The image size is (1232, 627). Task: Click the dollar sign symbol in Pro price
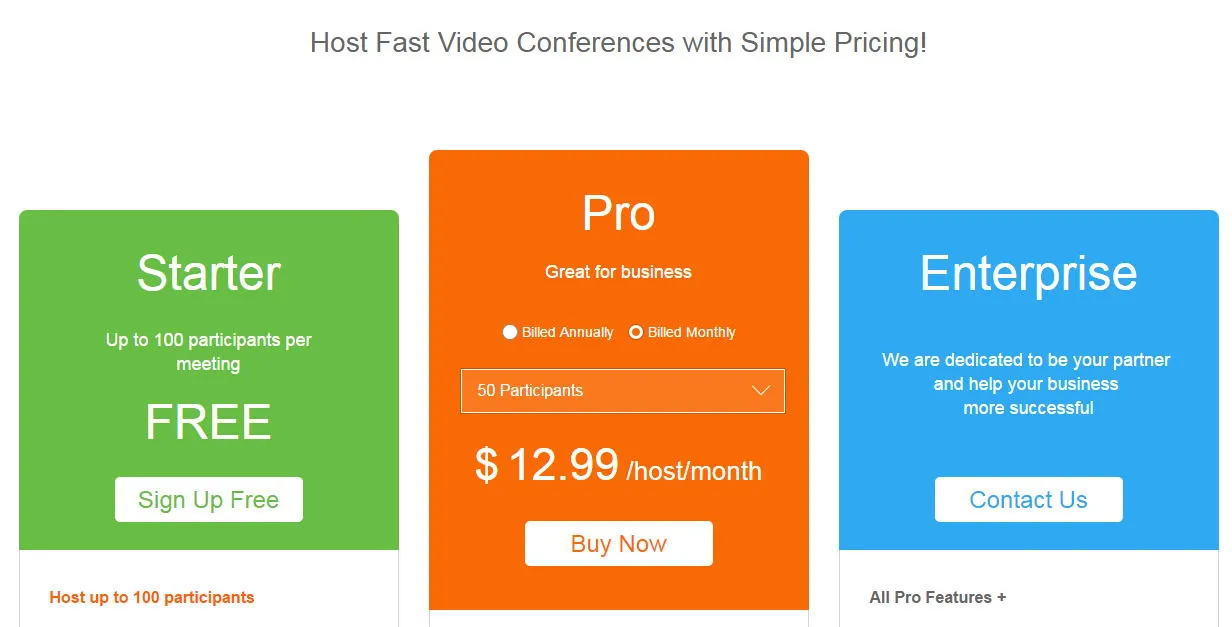pyautogui.click(x=486, y=465)
